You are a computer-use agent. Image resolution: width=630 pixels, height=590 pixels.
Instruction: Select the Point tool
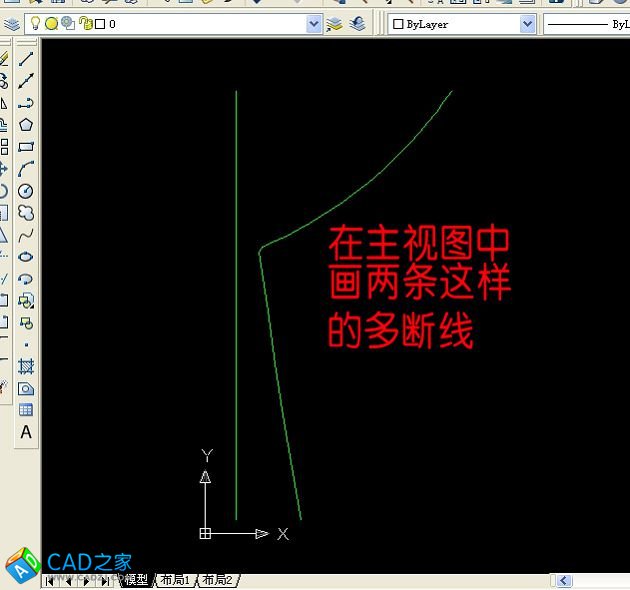26,345
